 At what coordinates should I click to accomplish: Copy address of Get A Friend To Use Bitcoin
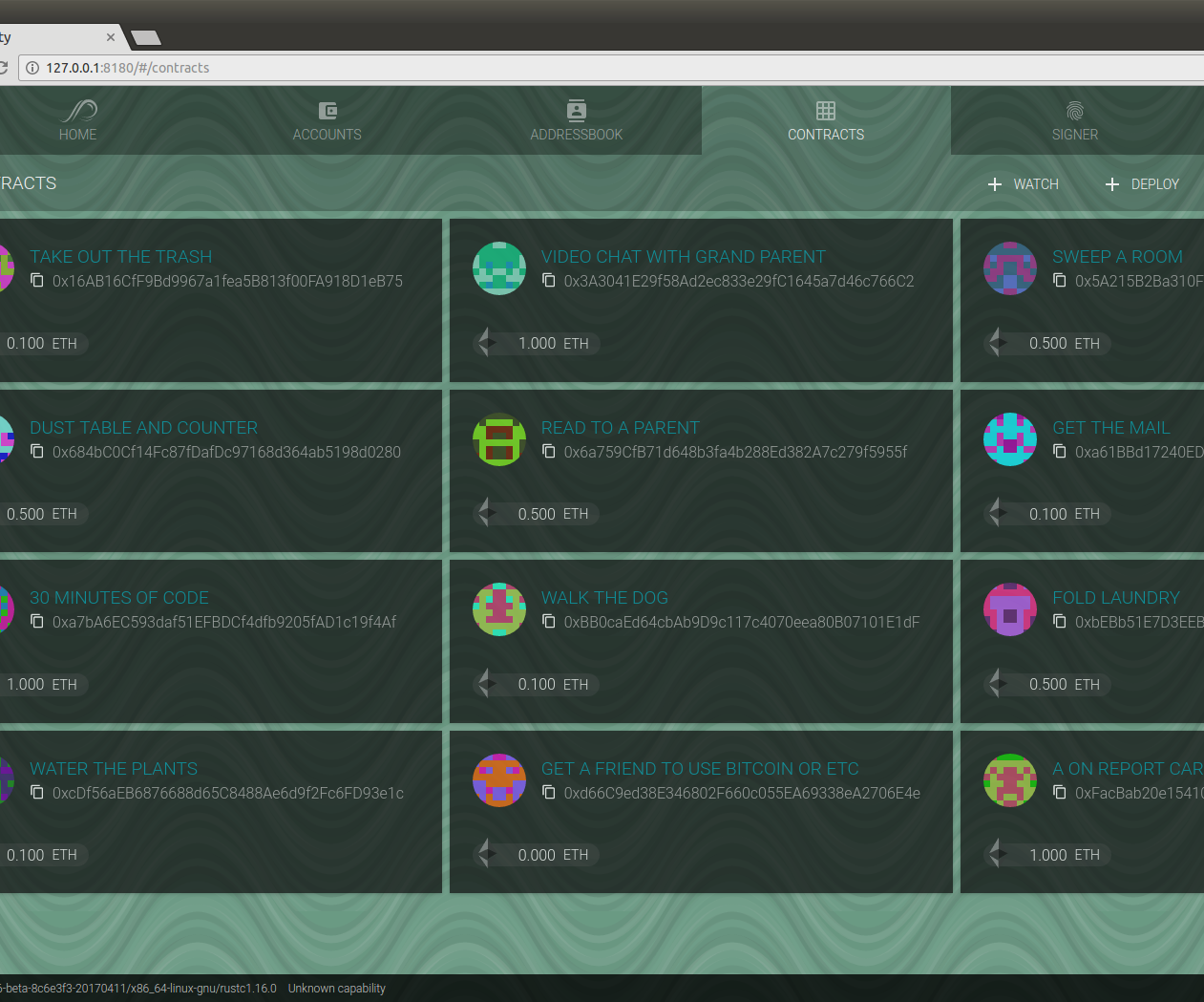[549, 793]
